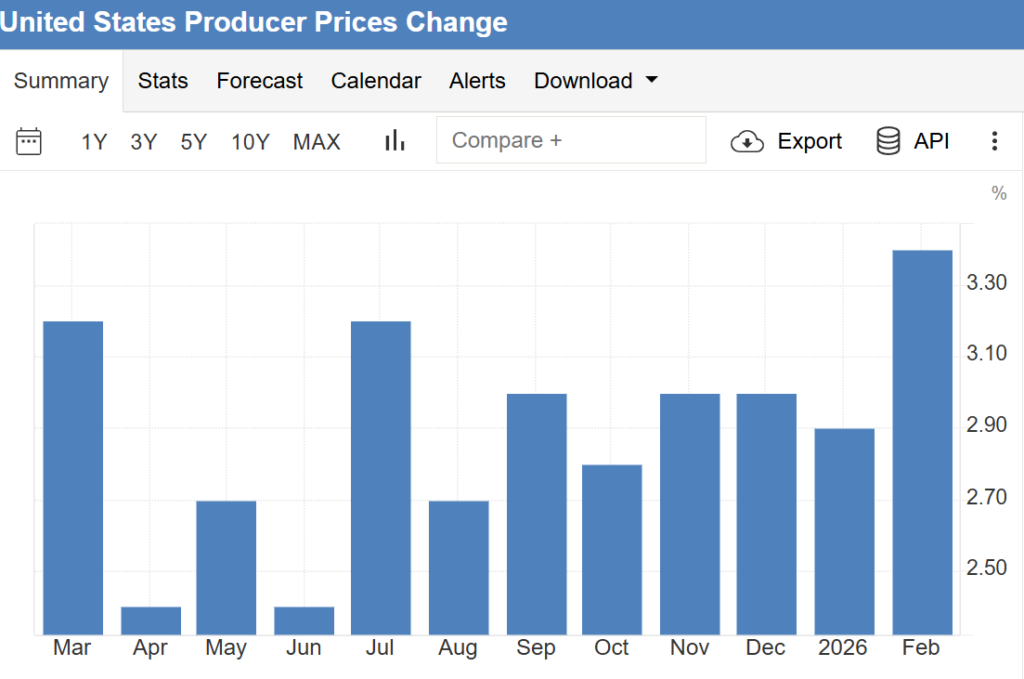The image size is (1024, 679).
Task: Click the Export cloud download icon
Action: 747,142
